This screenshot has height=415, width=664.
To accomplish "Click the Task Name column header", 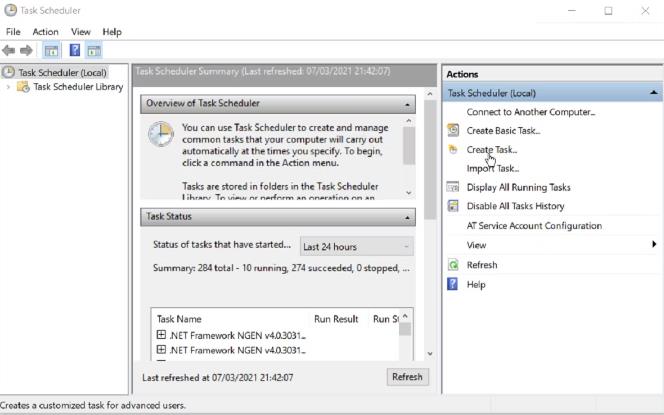I will pos(179,319).
